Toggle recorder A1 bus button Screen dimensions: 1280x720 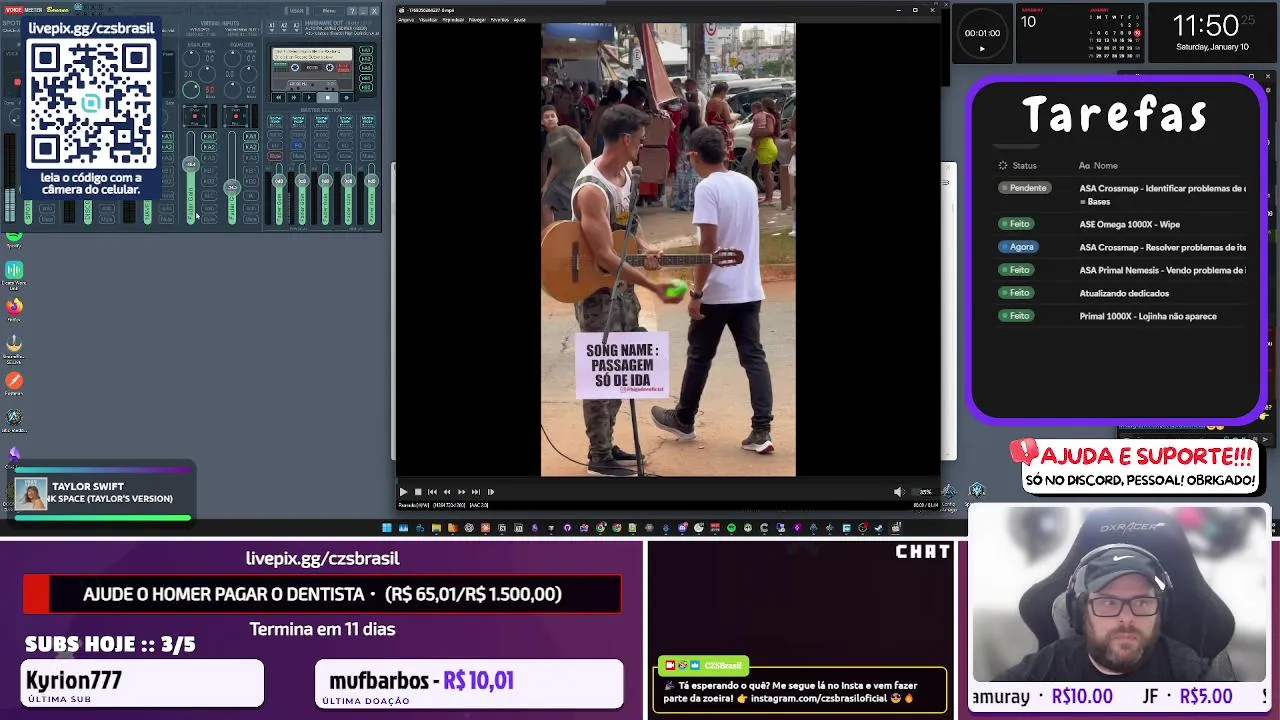pos(366,50)
